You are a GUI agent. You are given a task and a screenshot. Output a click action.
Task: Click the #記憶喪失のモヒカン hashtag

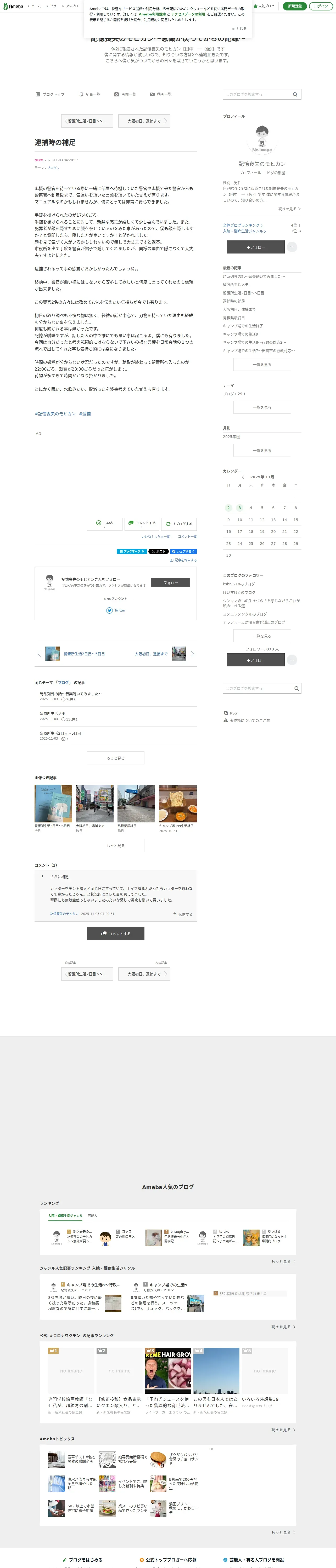point(55,414)
